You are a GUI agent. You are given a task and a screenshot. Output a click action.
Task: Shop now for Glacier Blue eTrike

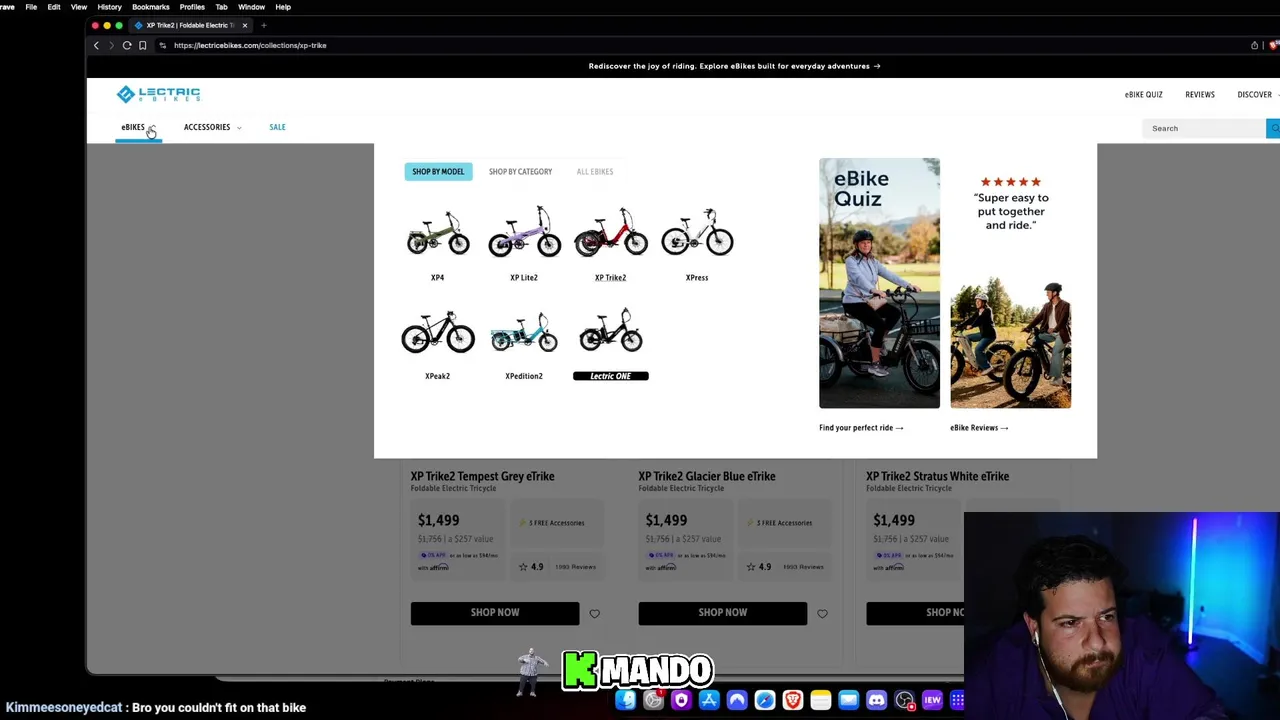(722, 612)
